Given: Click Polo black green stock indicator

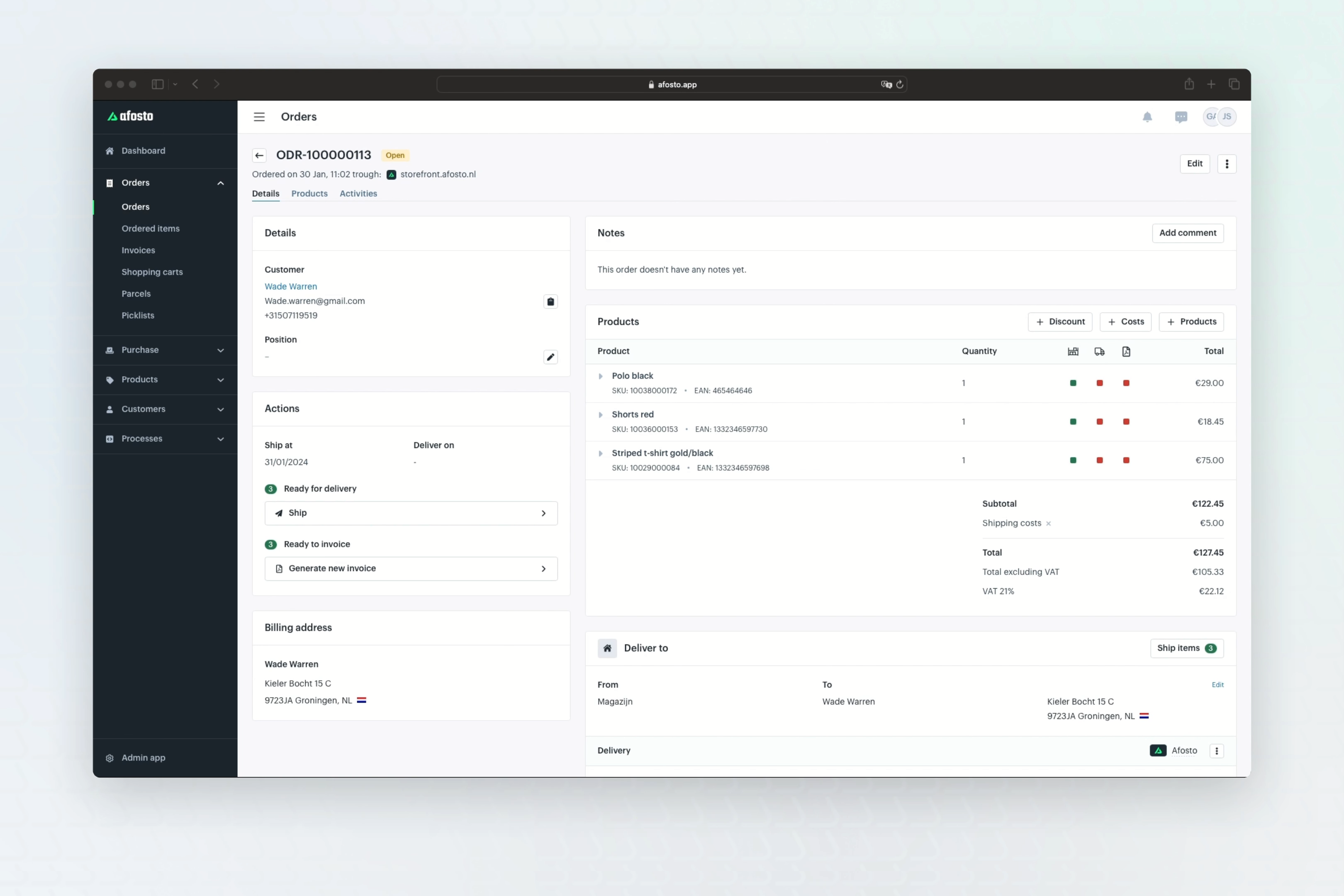Looking at the screenshot, I should [x=1073, y=383].
